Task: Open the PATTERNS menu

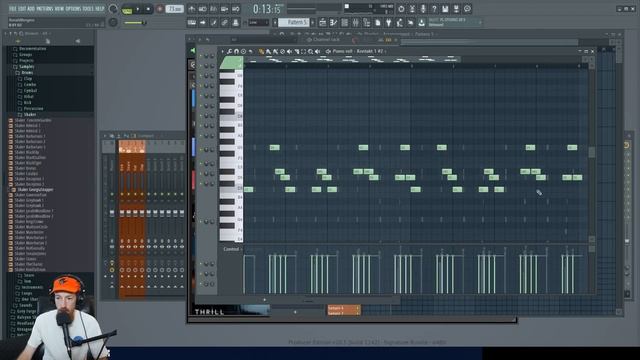Action: point(45,9)
